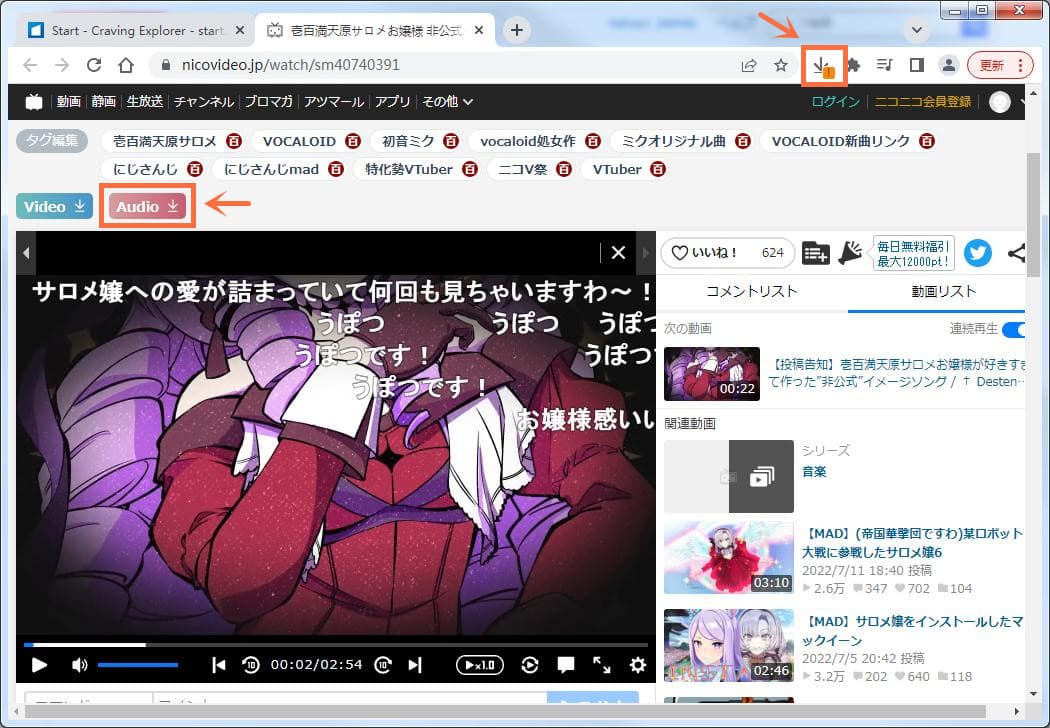Toggle comment display icon
This screenshot has height=728, width=1050.
tap(566, 664)
